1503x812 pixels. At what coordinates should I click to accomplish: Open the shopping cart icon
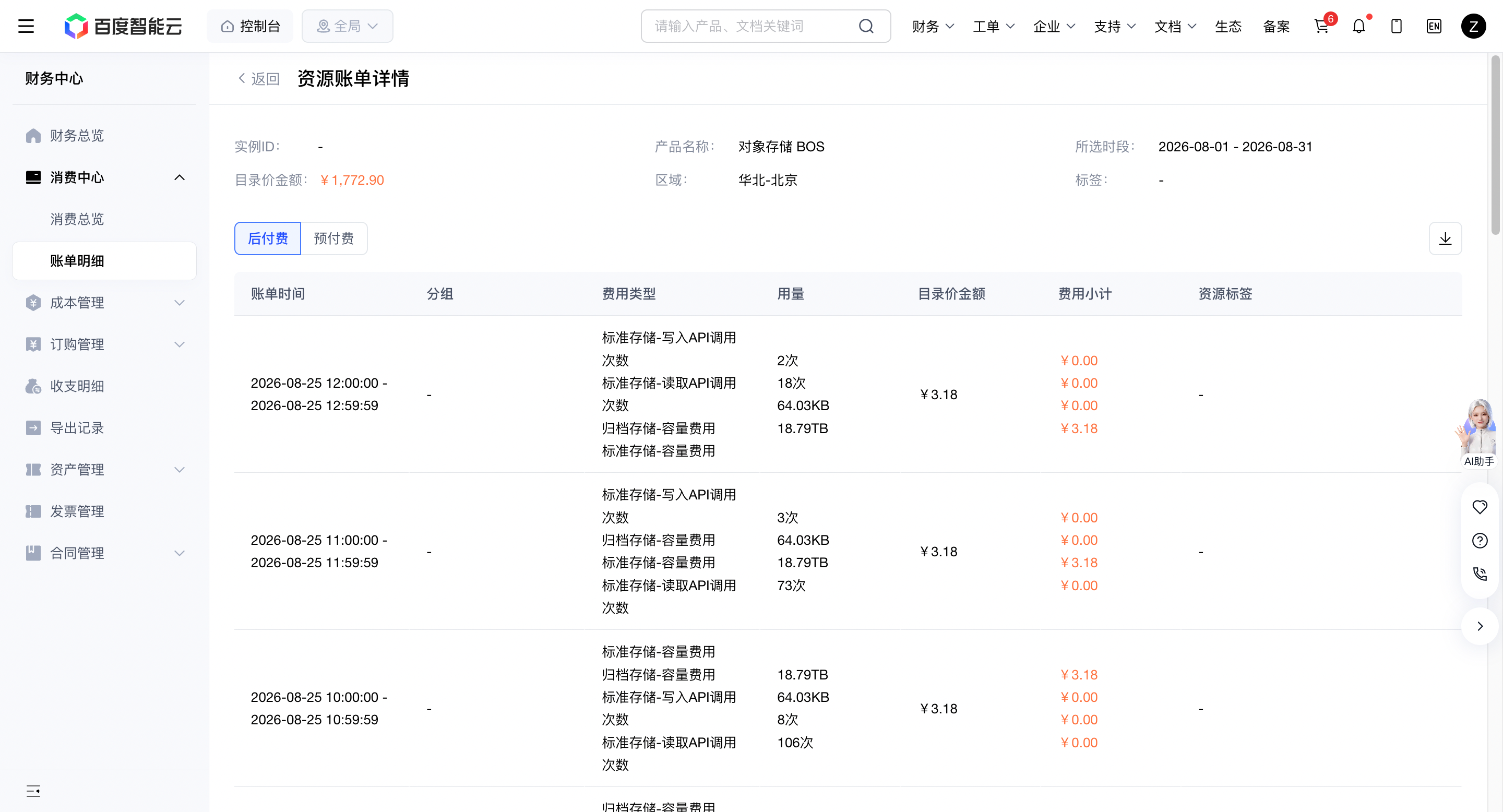[x=1321, y=26]
